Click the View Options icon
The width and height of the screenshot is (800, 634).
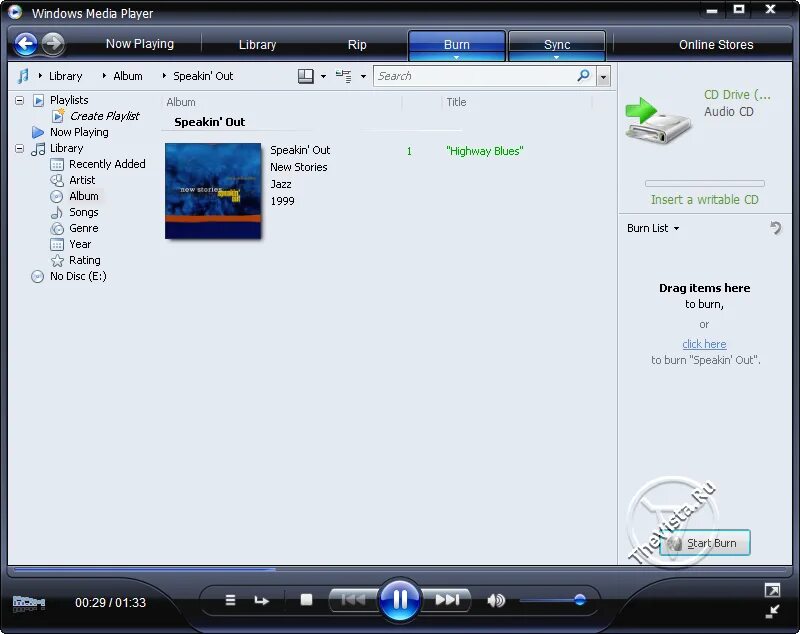(344, 76)
